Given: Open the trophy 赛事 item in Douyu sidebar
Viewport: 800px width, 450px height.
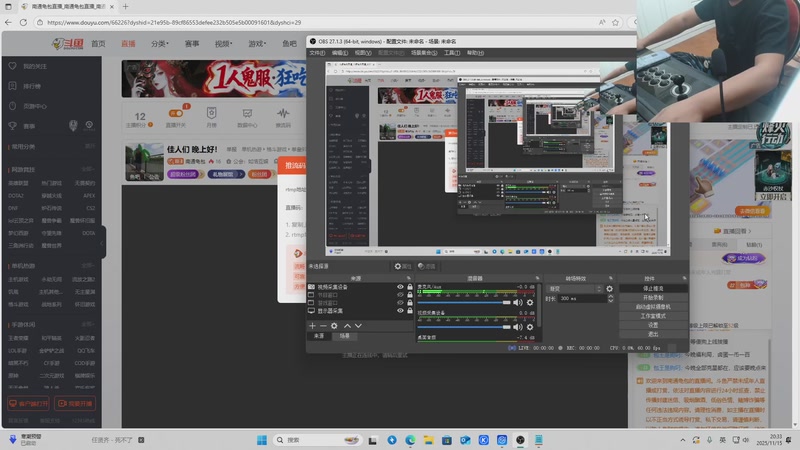Looking at the screenshot, I should coord(23,126).
